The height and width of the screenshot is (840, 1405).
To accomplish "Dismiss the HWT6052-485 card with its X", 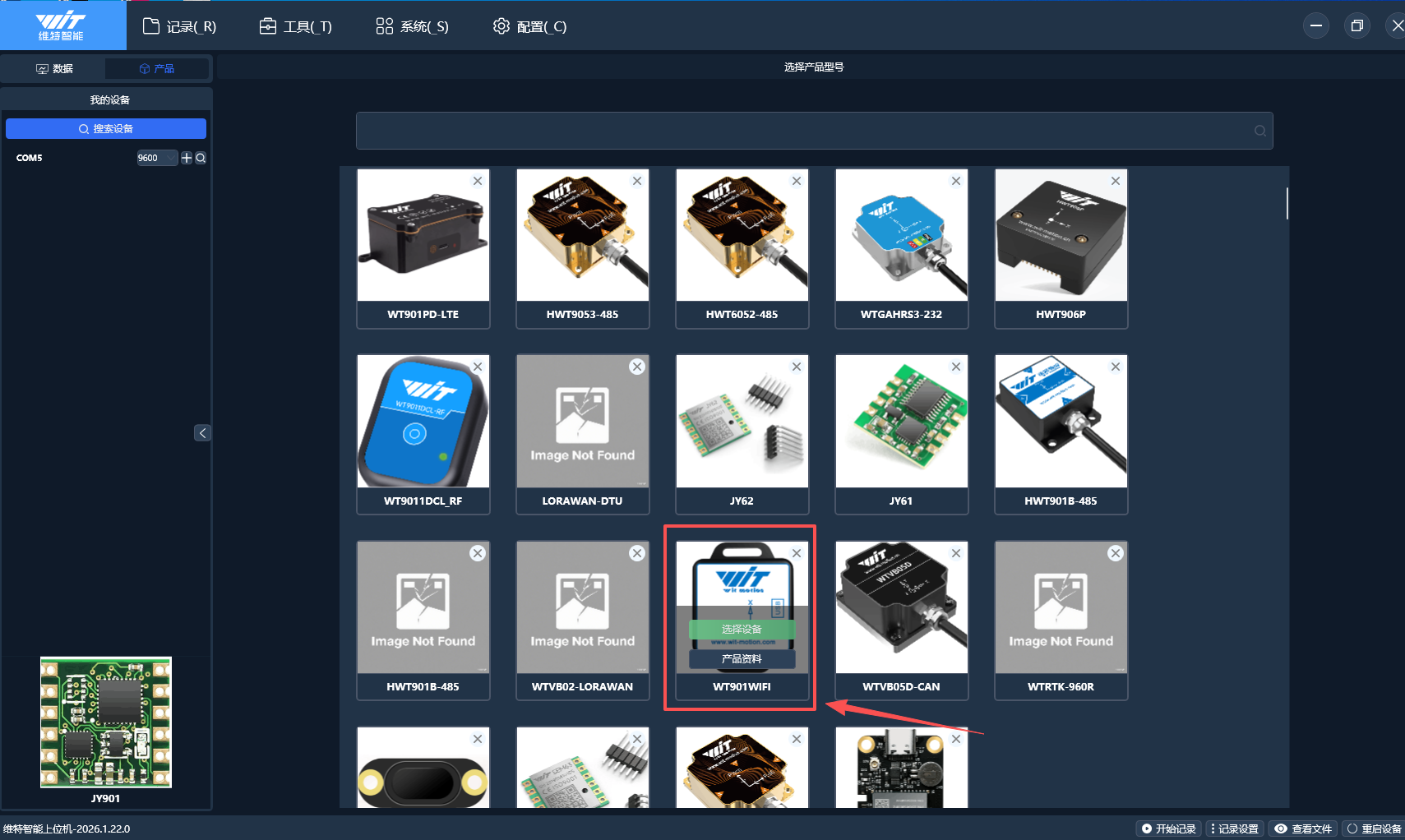I will tap(797, 181).
